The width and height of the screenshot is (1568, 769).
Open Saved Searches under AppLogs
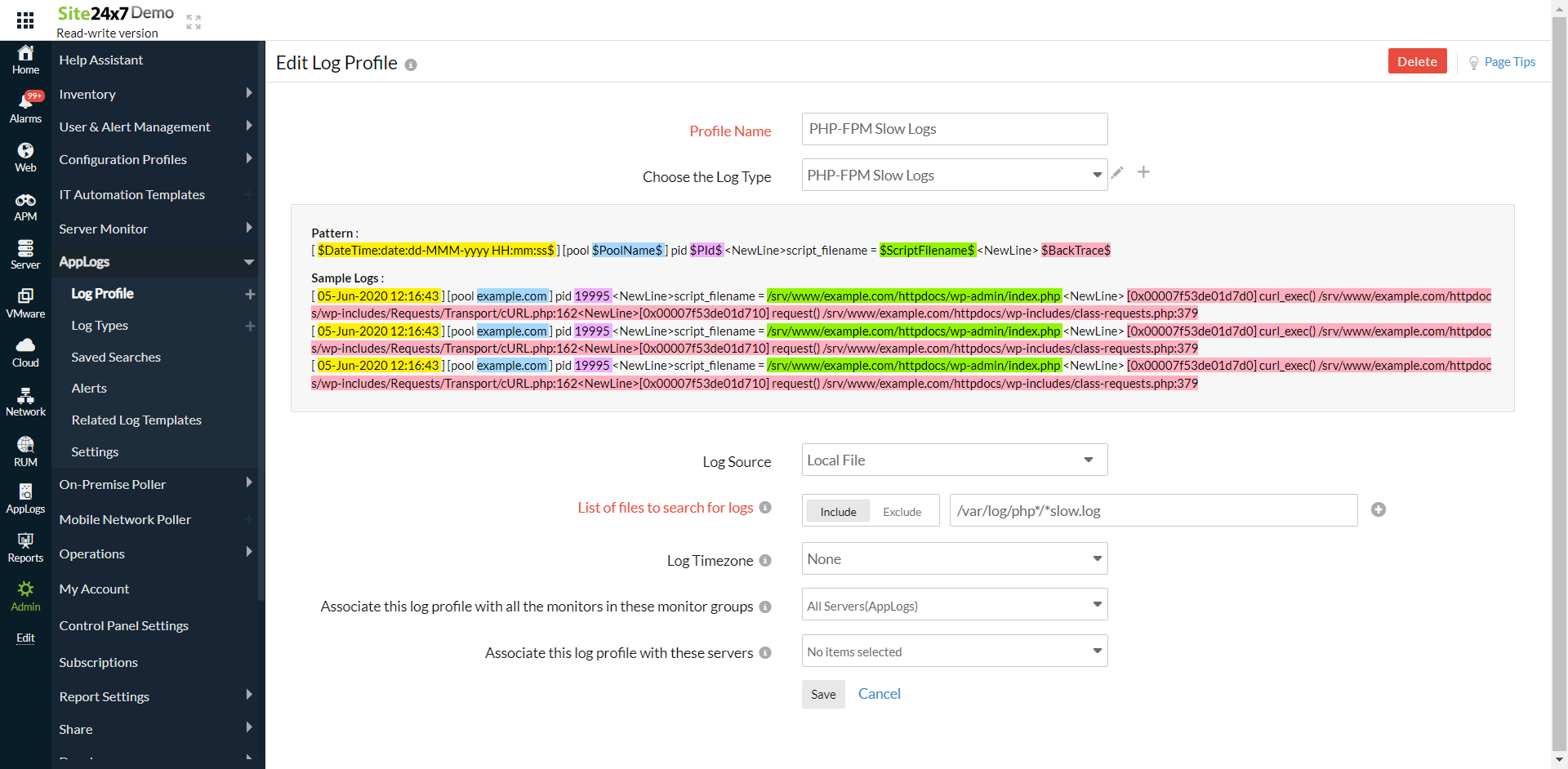coord(116,357)
